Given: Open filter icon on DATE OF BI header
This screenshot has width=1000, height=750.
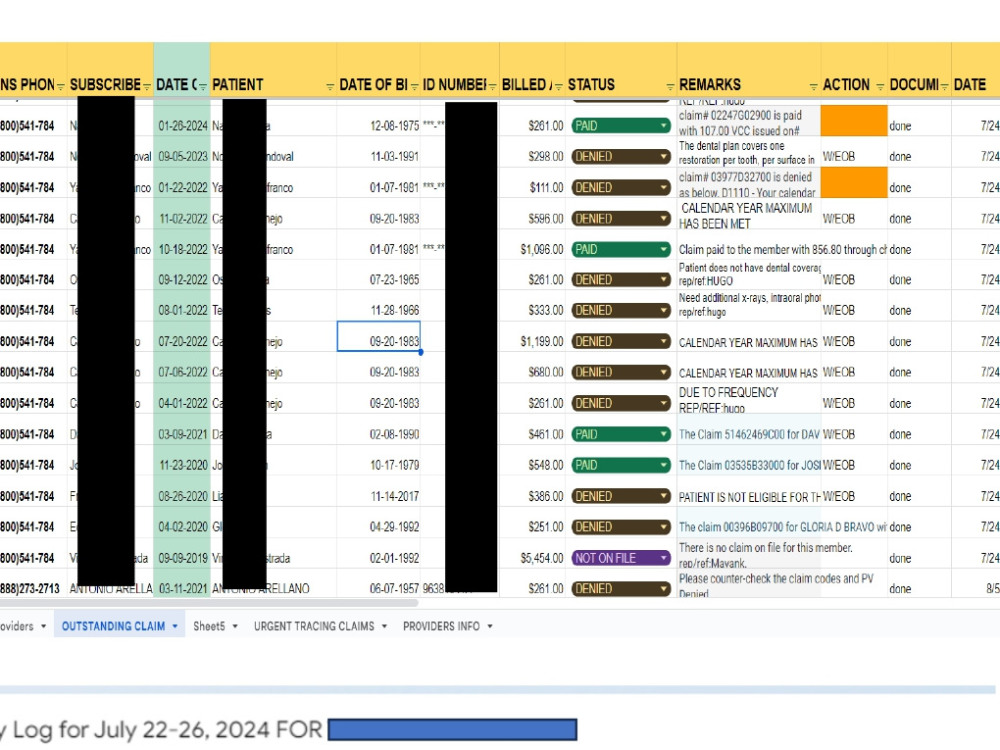Looking at the screenshot, I should pos(414,86).
